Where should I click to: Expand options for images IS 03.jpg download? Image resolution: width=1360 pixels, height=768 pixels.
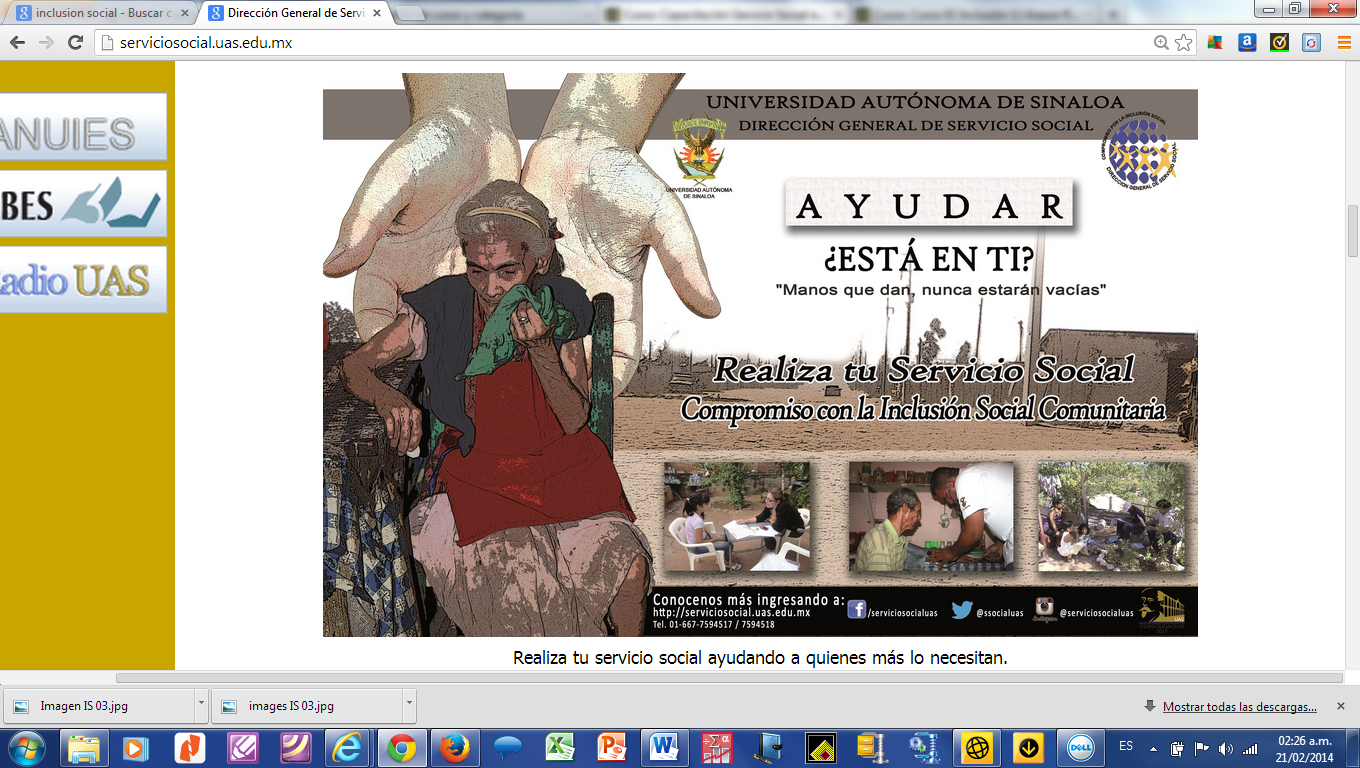tap(409, 706)
